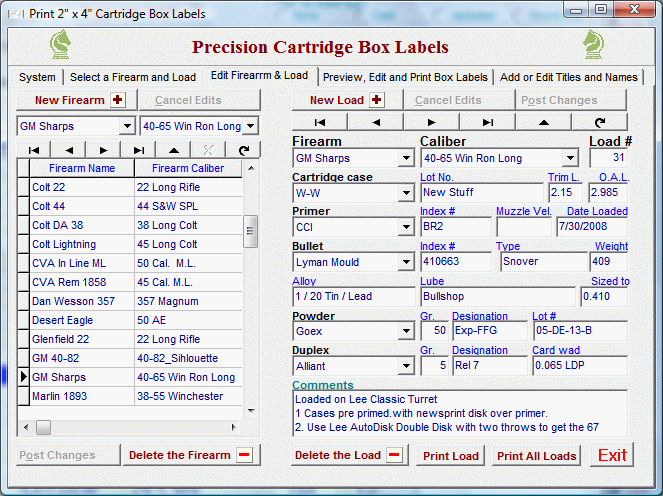The height and width of the screenshot is (496, 663).
Task: Click the firearm grid horizontal scrollbar thumb
Action: tap(43, 427)
